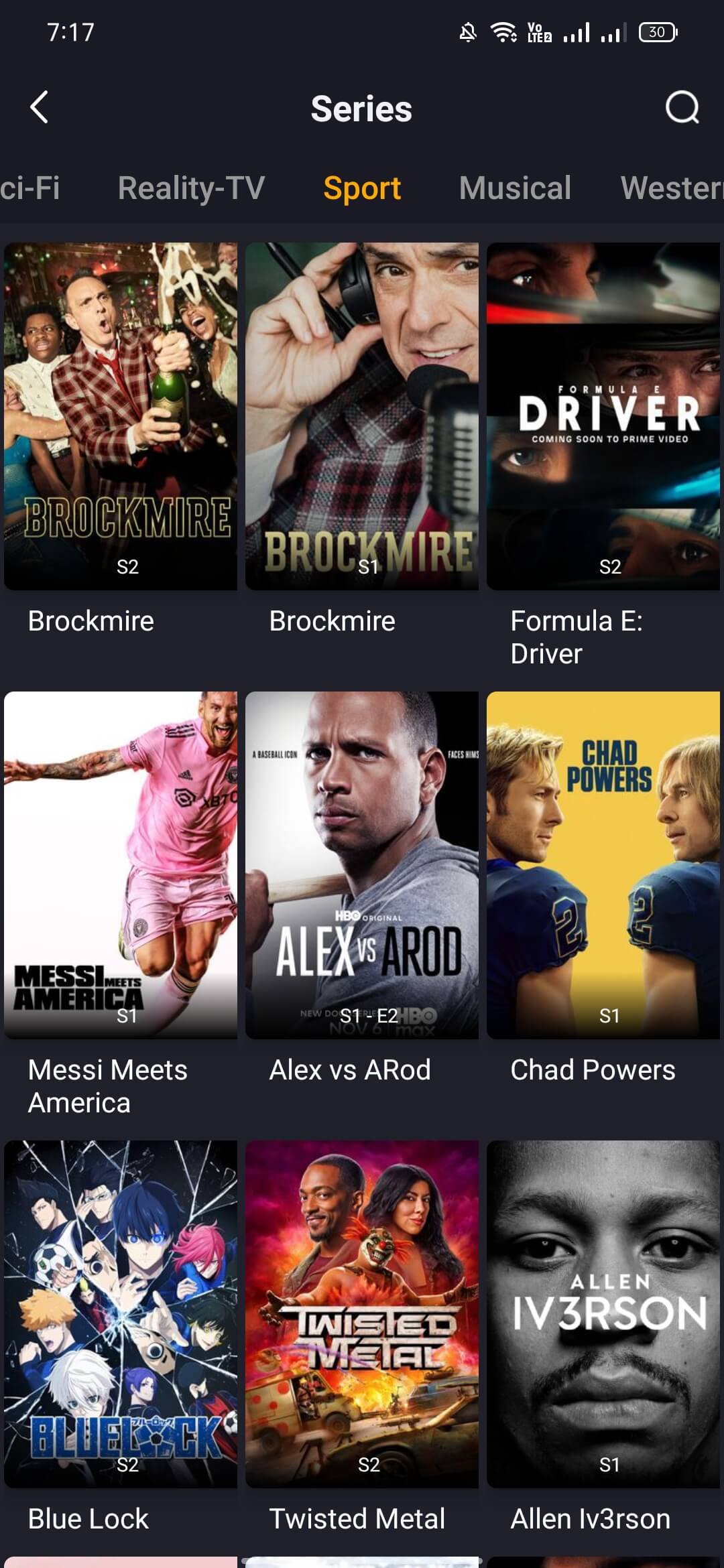The width and height of the screenshot is (724, 1568).
Task: Select the Sport category tab
Action: 362,188
